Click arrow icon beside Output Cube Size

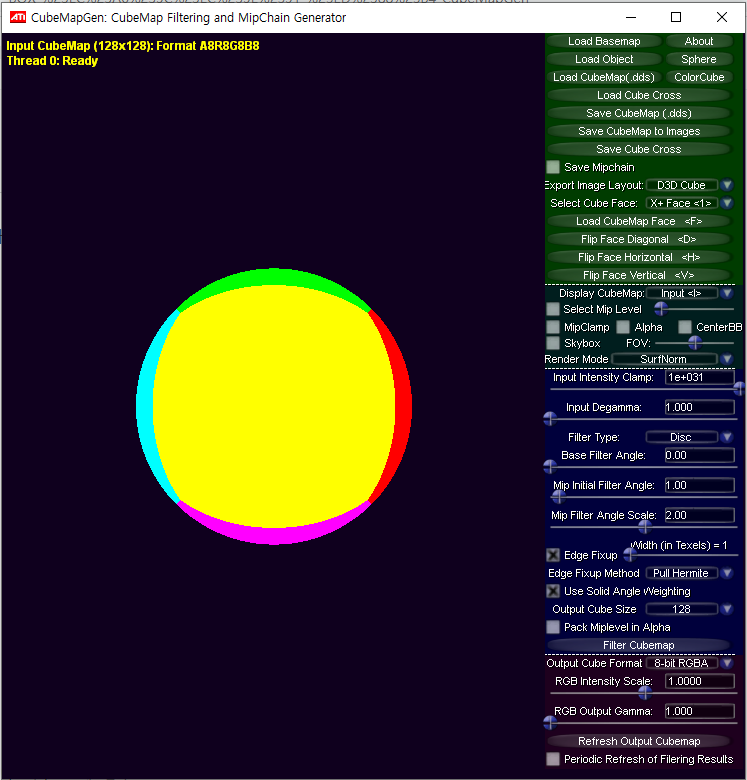727,609
